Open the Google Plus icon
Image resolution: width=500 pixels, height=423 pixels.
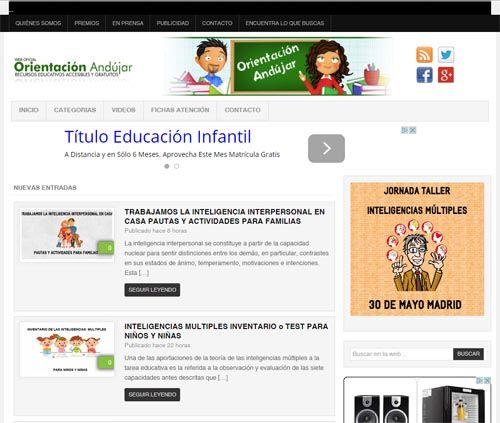446,75
